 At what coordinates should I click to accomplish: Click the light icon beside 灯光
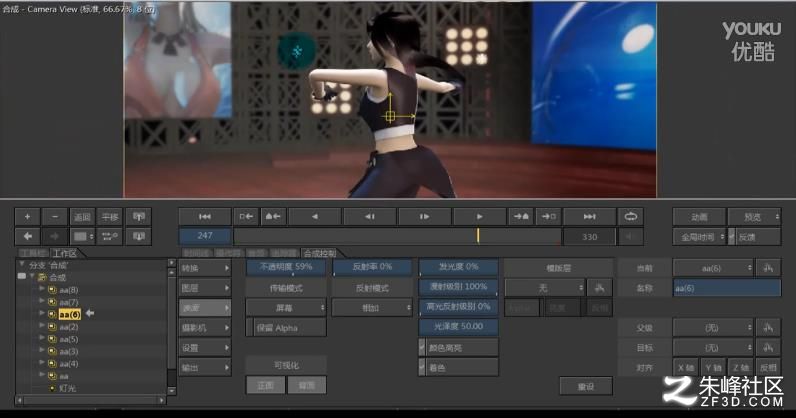(x=52, y=389)
